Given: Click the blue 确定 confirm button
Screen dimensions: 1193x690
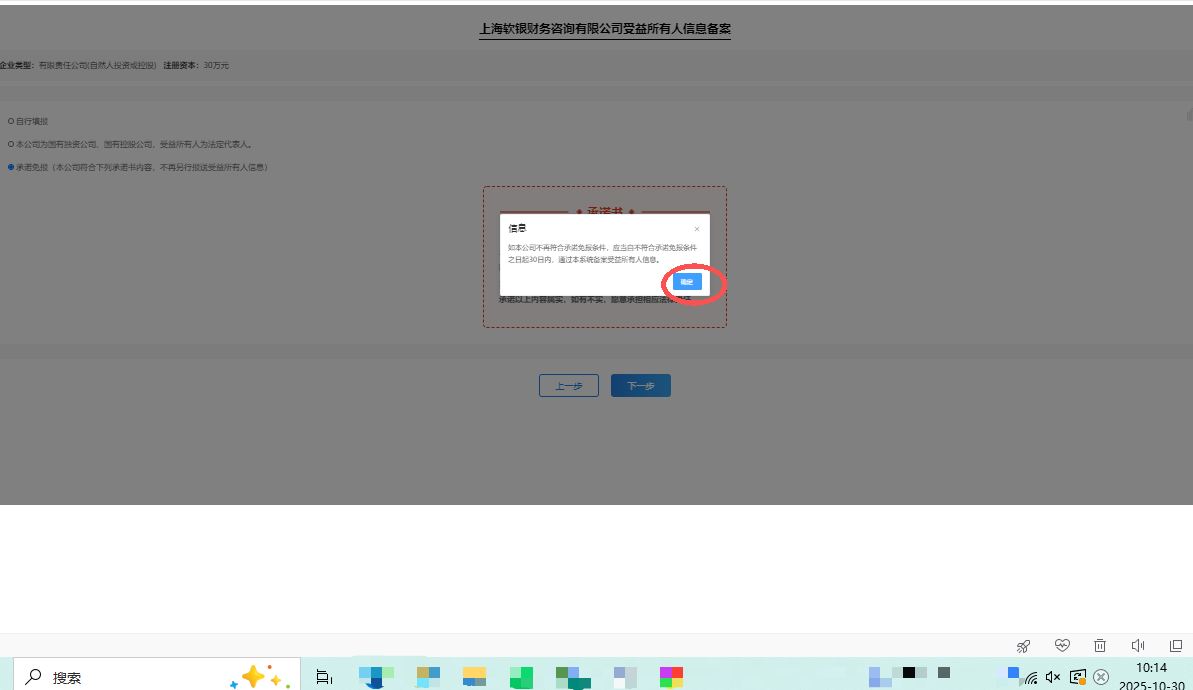Looking at the screenshot, I should pos(687,282).
